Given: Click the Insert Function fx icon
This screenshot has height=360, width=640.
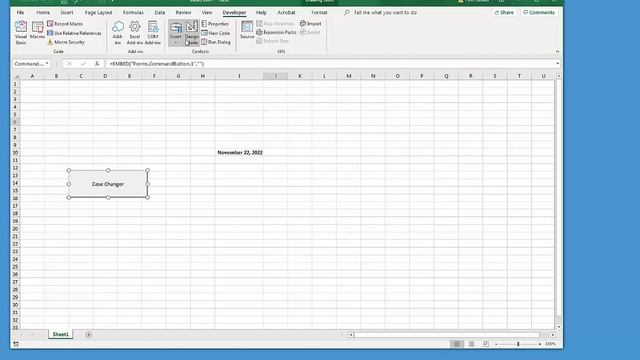Looking at the screenshot, I should [x=97, y=64].
